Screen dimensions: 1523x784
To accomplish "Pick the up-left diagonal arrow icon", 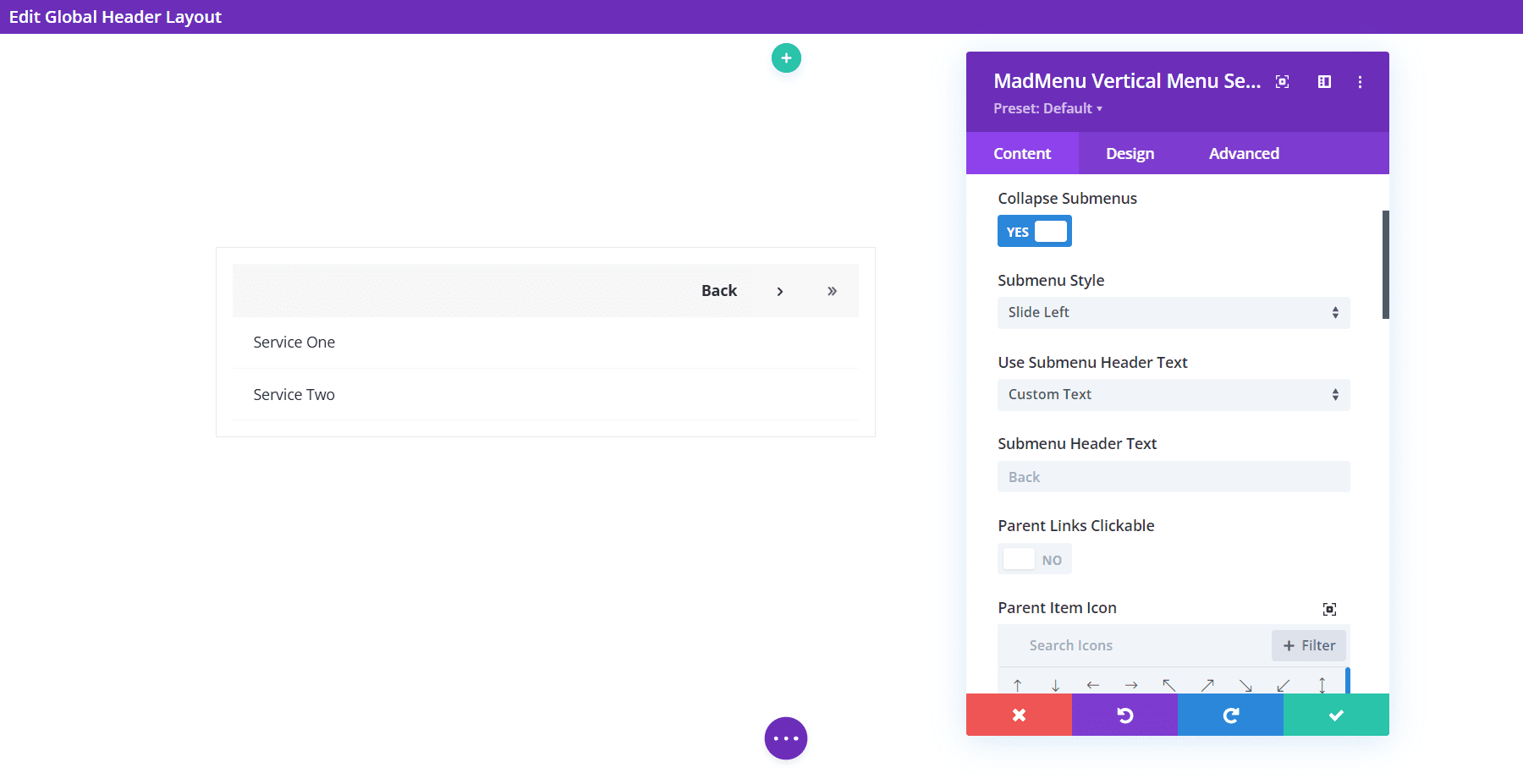I will [x=1169, y=684].
